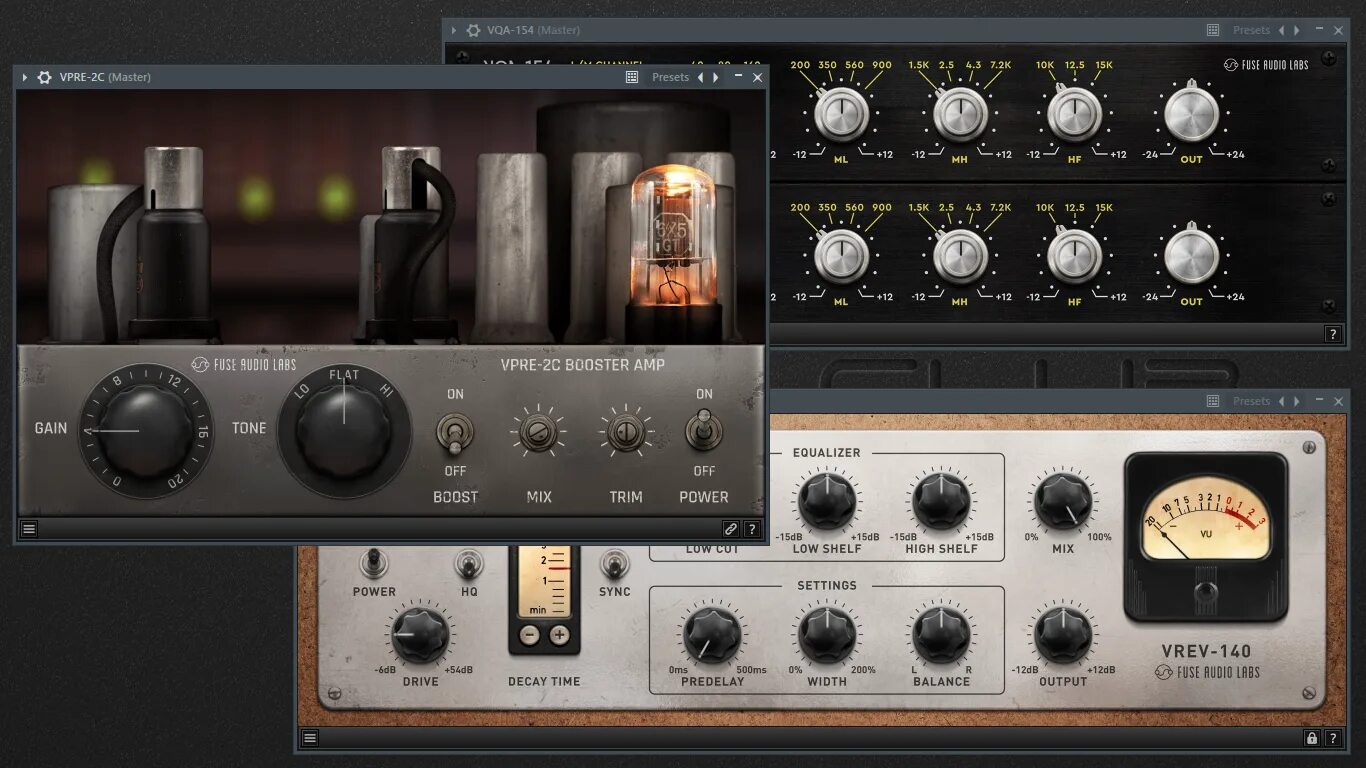The height and width of the screenshot is (768, 1366).
Task: Click the VREV-140 WIDTH knob
Action: 827,634
